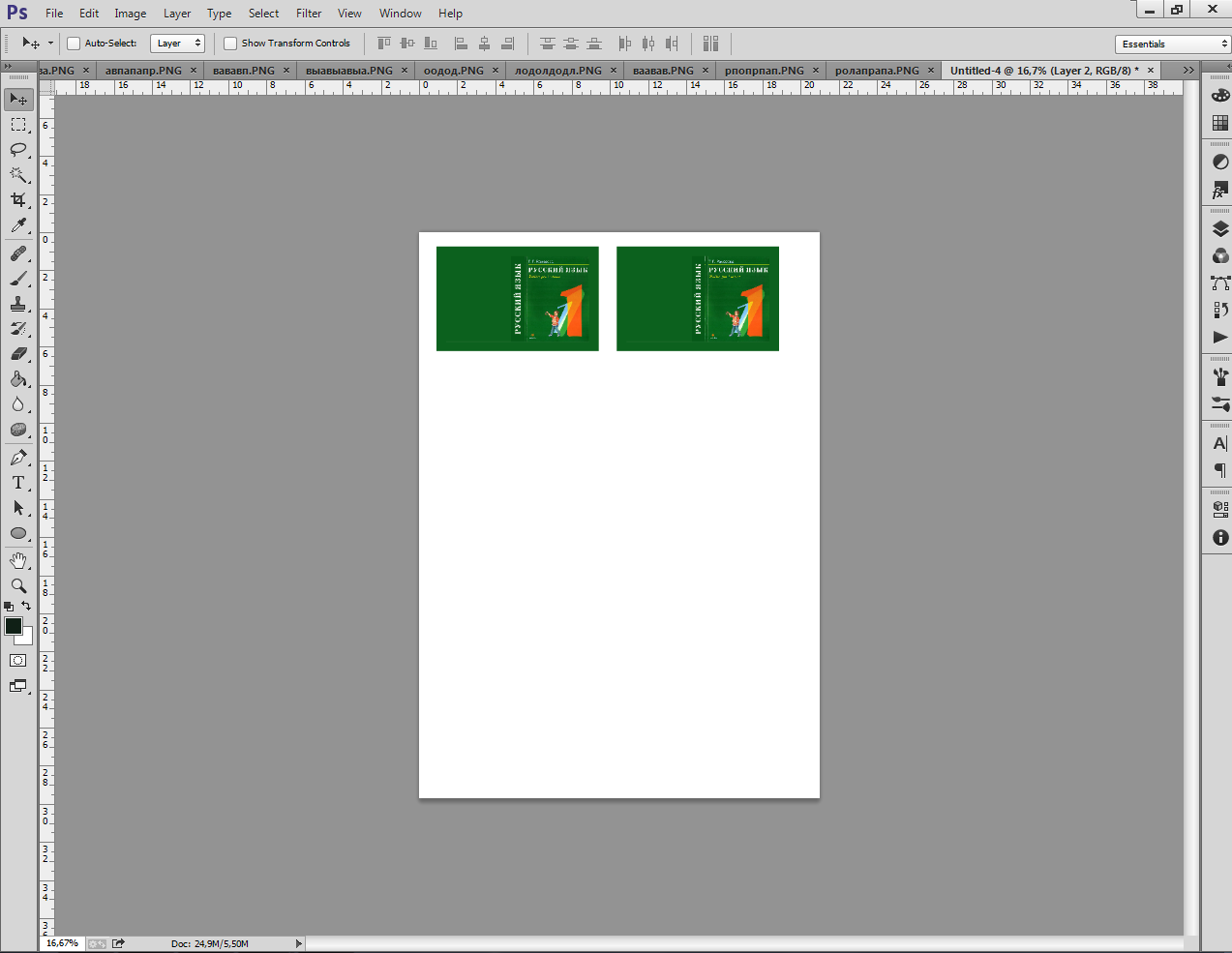Open the status bar info arrow menu
Image resolution: width=1232 pixels, height=953 pixels.
(x=298, y=943)
